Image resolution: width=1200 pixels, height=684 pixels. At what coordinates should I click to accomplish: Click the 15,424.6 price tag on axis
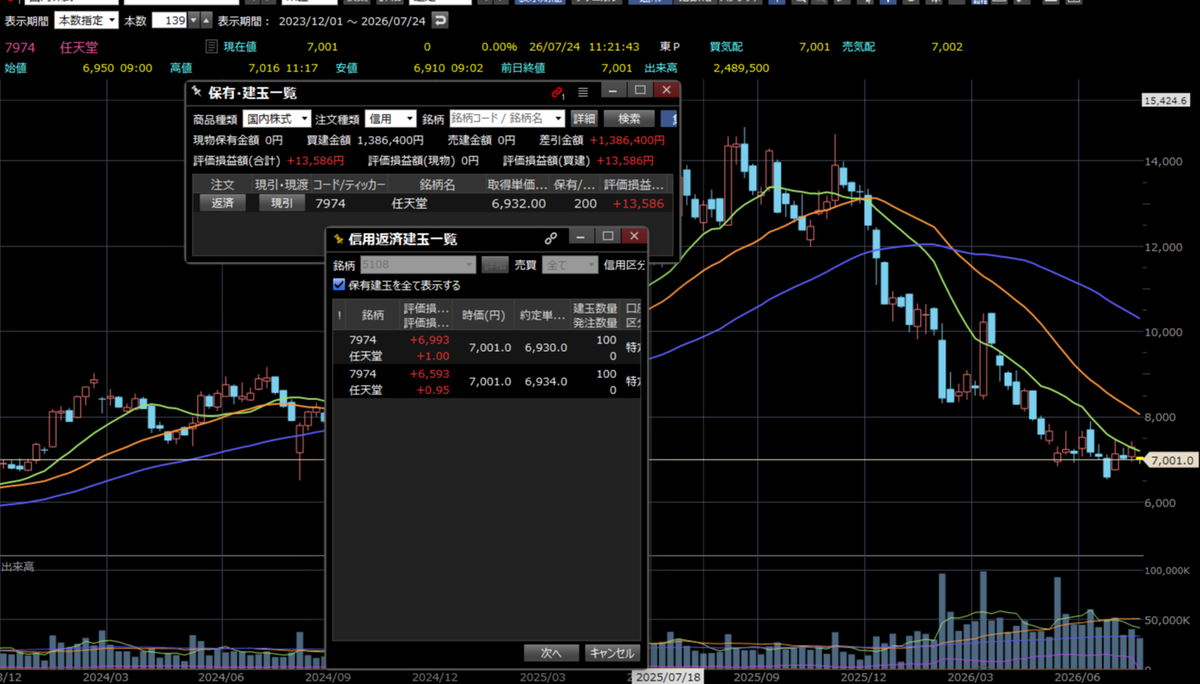(x=1167, y=100)
